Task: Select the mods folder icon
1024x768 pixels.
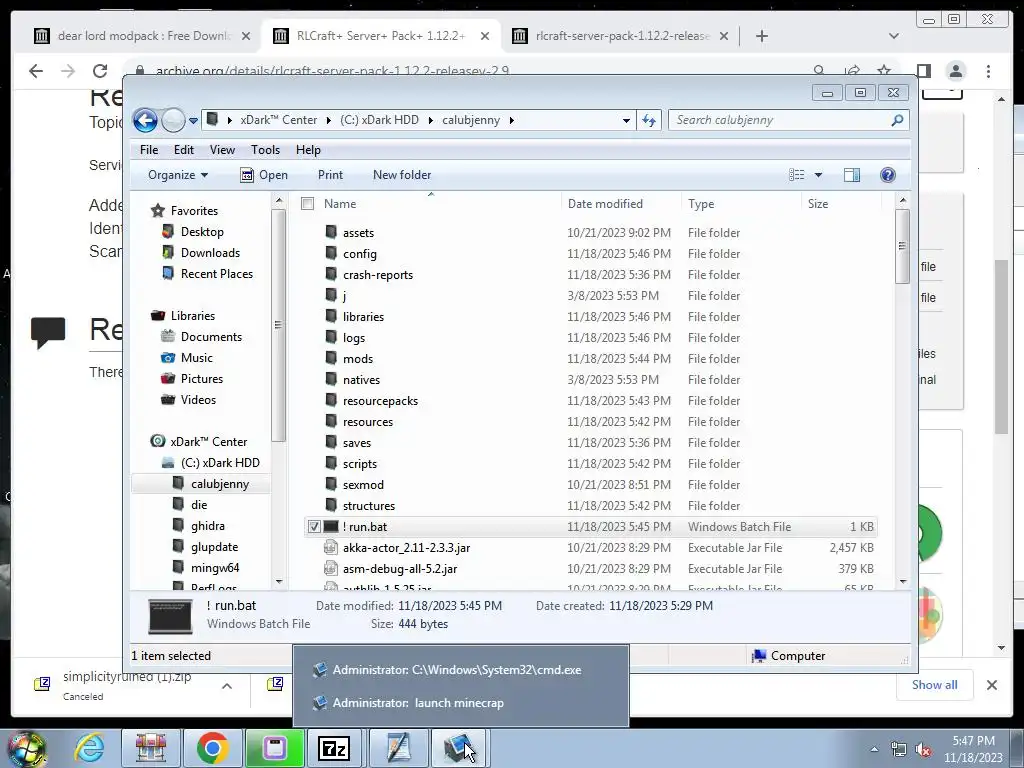Action: (x=331, y=359)
